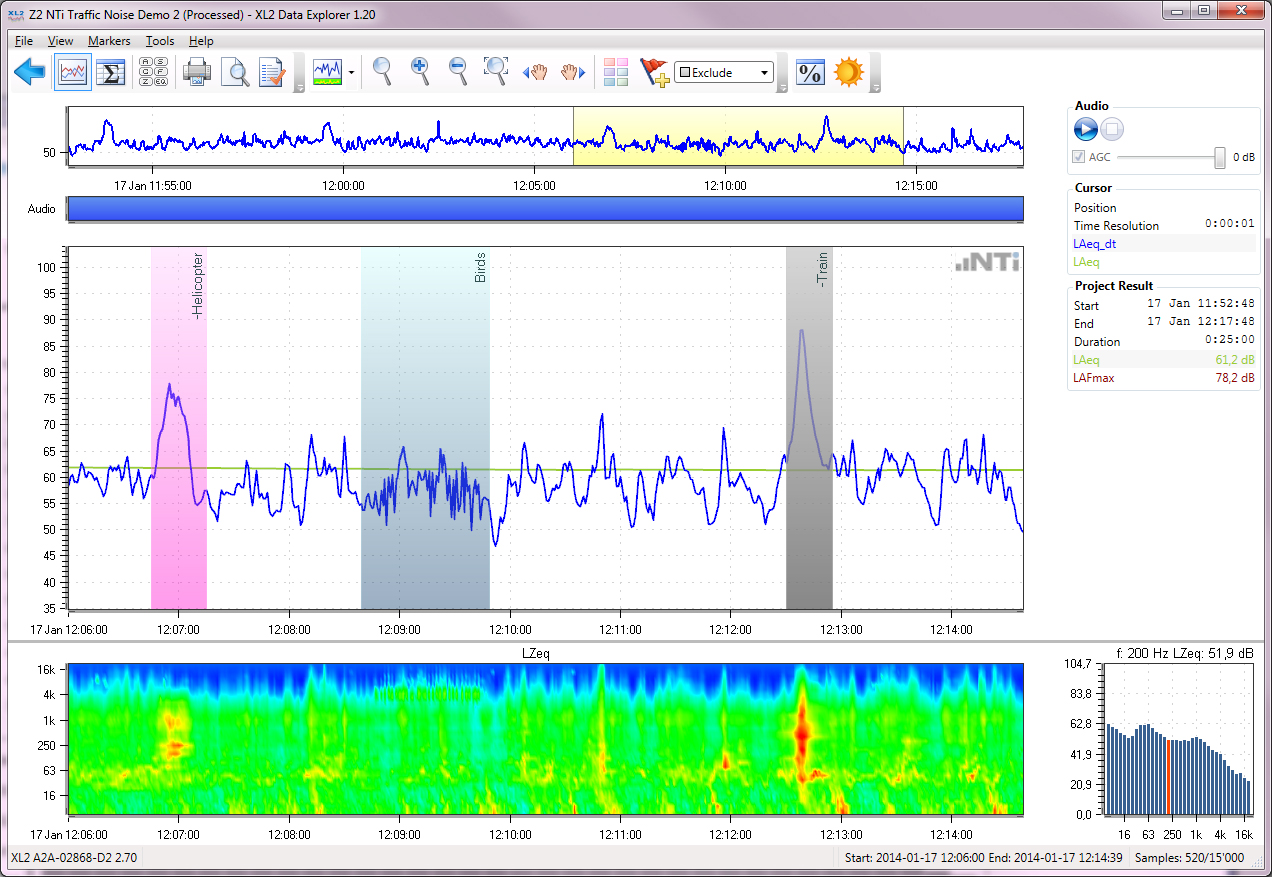Click the zoom out magnifier icon
Viewport: 1272px width, 877px height.
tap(458, 71)
